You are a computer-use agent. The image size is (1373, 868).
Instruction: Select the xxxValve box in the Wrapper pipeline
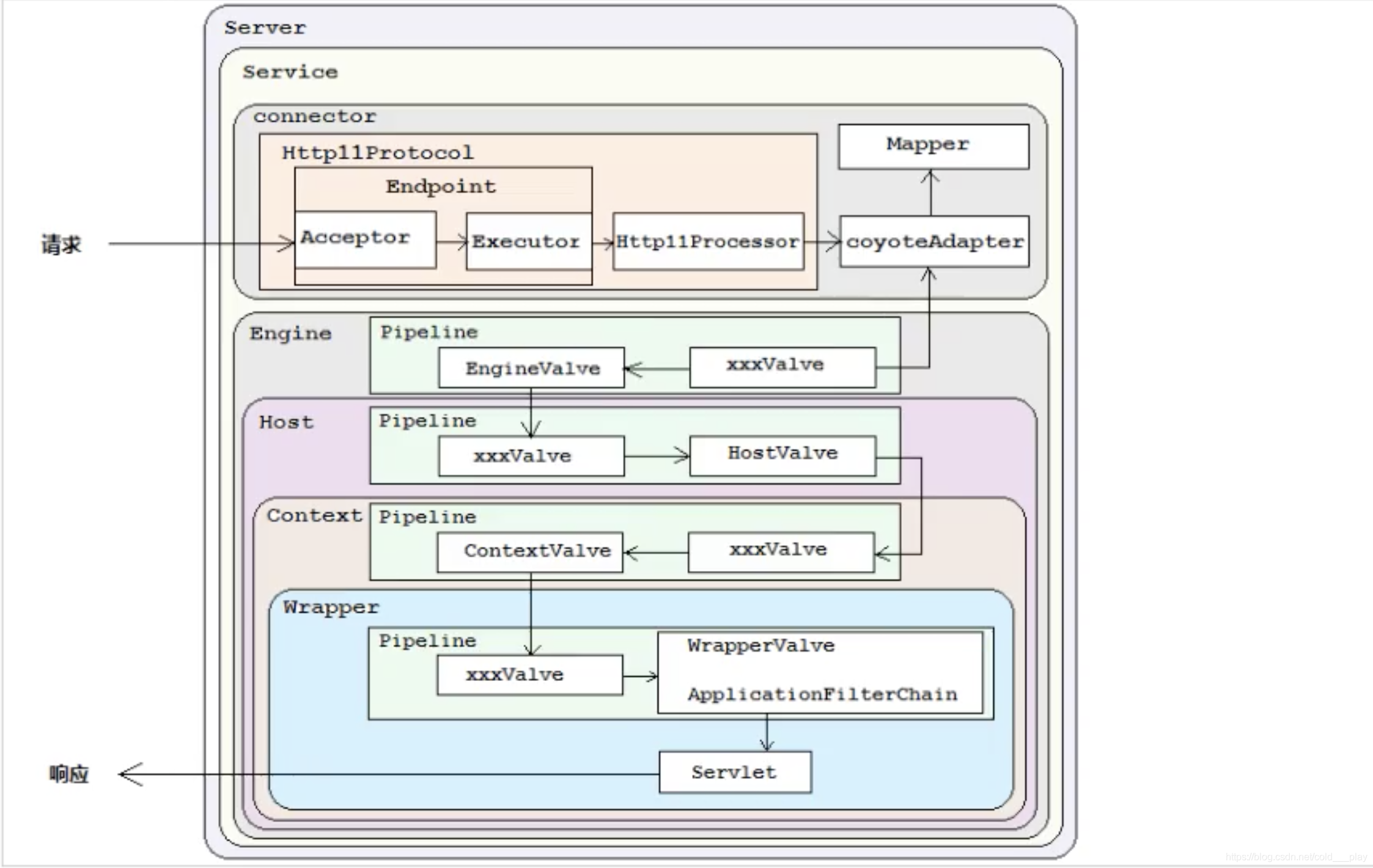tap(530, 675)
